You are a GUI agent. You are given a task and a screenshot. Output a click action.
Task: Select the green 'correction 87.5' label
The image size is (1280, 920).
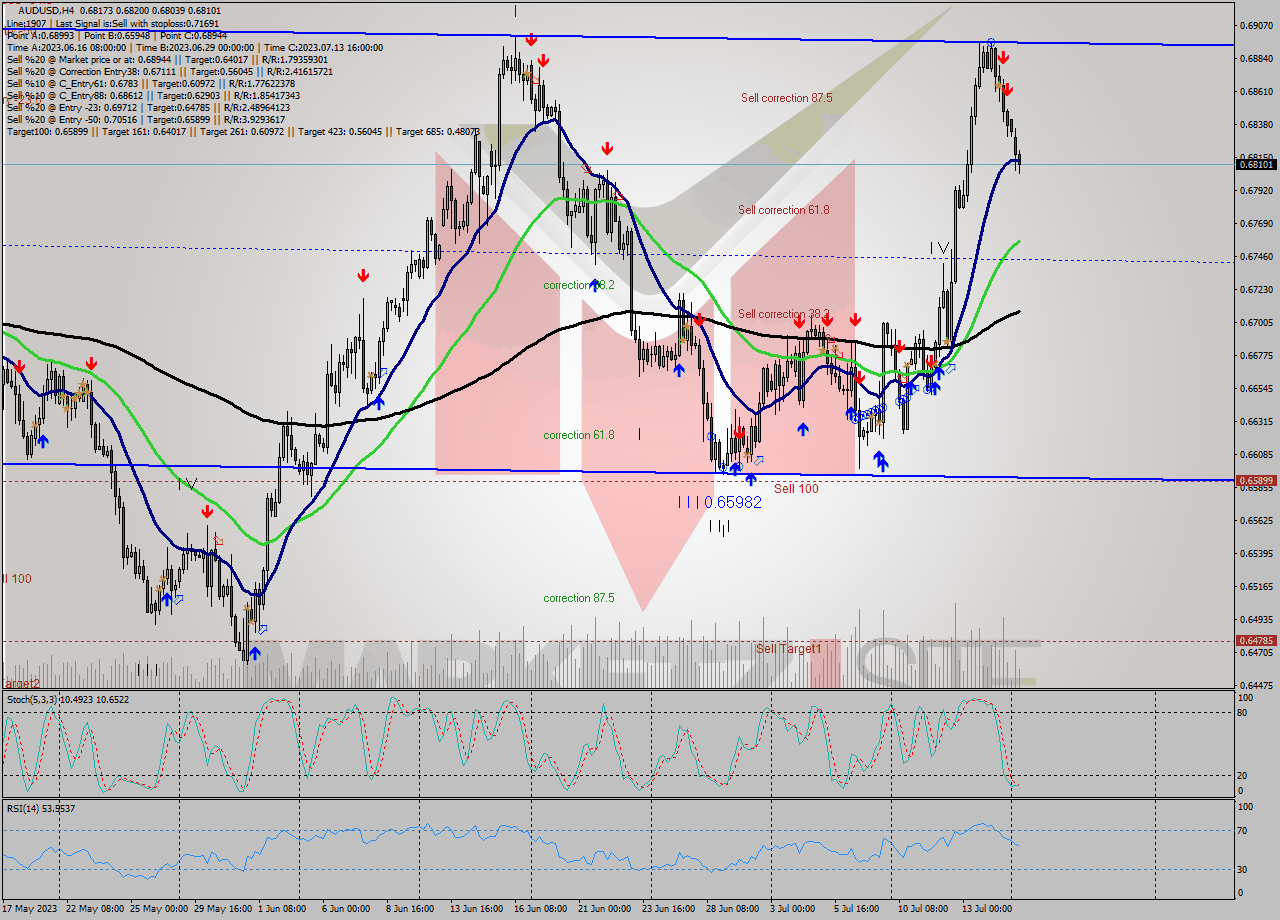coord(579,598)
